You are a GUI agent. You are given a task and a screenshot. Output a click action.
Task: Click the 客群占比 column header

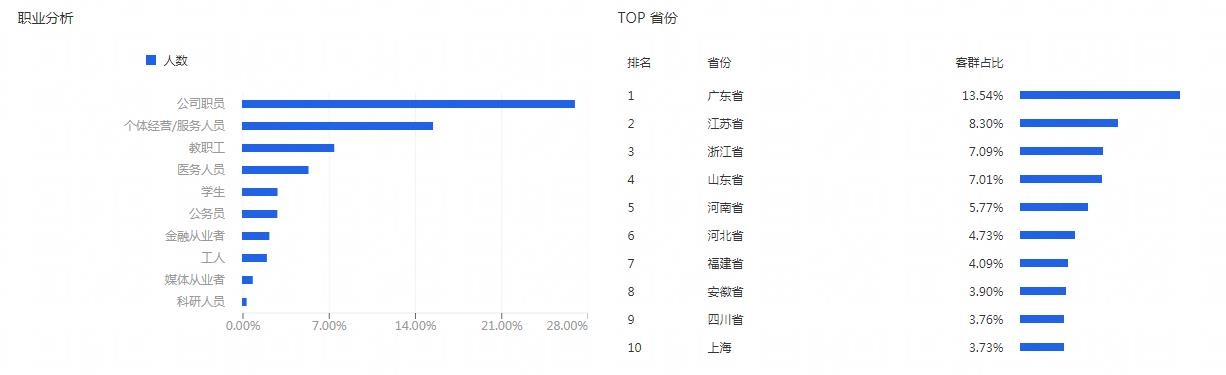pyautogui.click(x=980, y=63)
